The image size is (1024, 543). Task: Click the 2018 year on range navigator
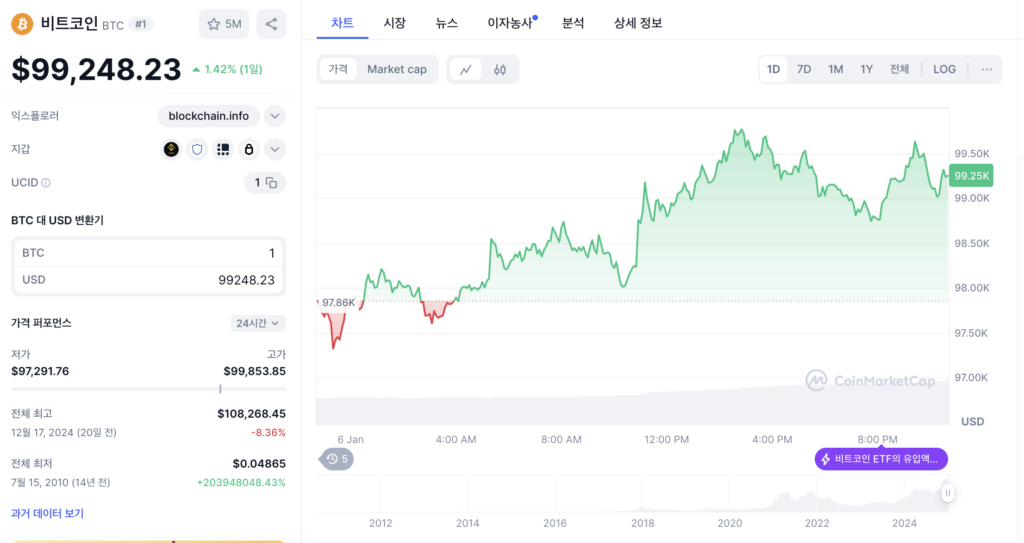pyautogui.click(x=643, y=523)
